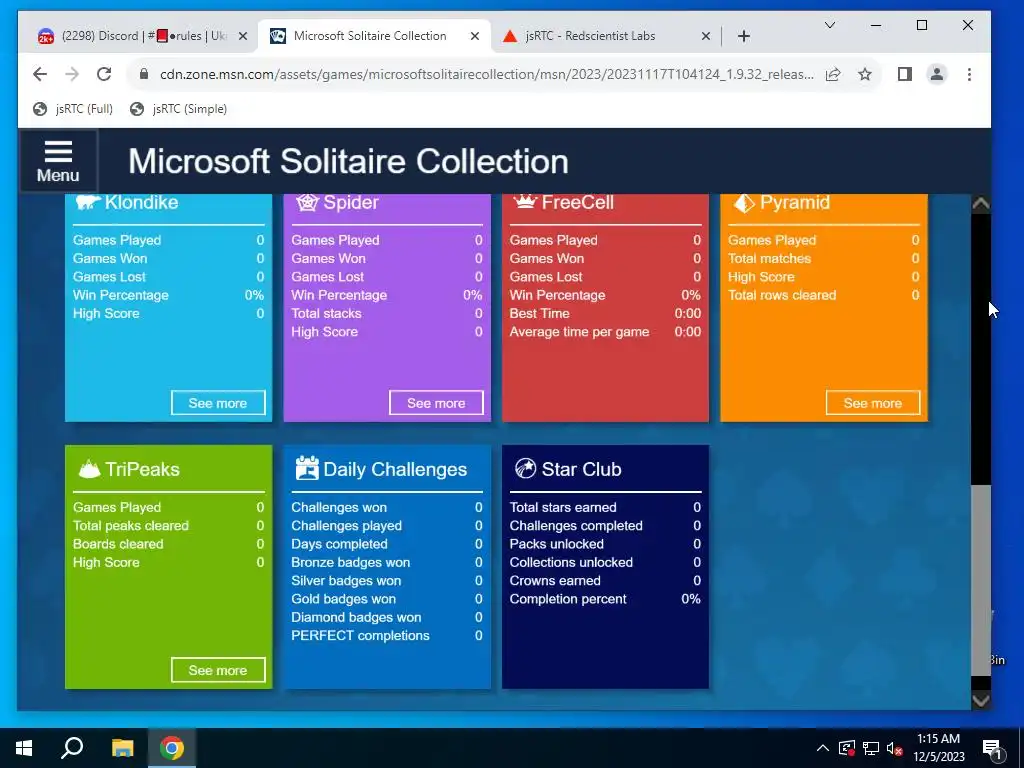1024x768 pixels.
Task: Click See more on the Klondike card
Action: click(x=218, y=403)
